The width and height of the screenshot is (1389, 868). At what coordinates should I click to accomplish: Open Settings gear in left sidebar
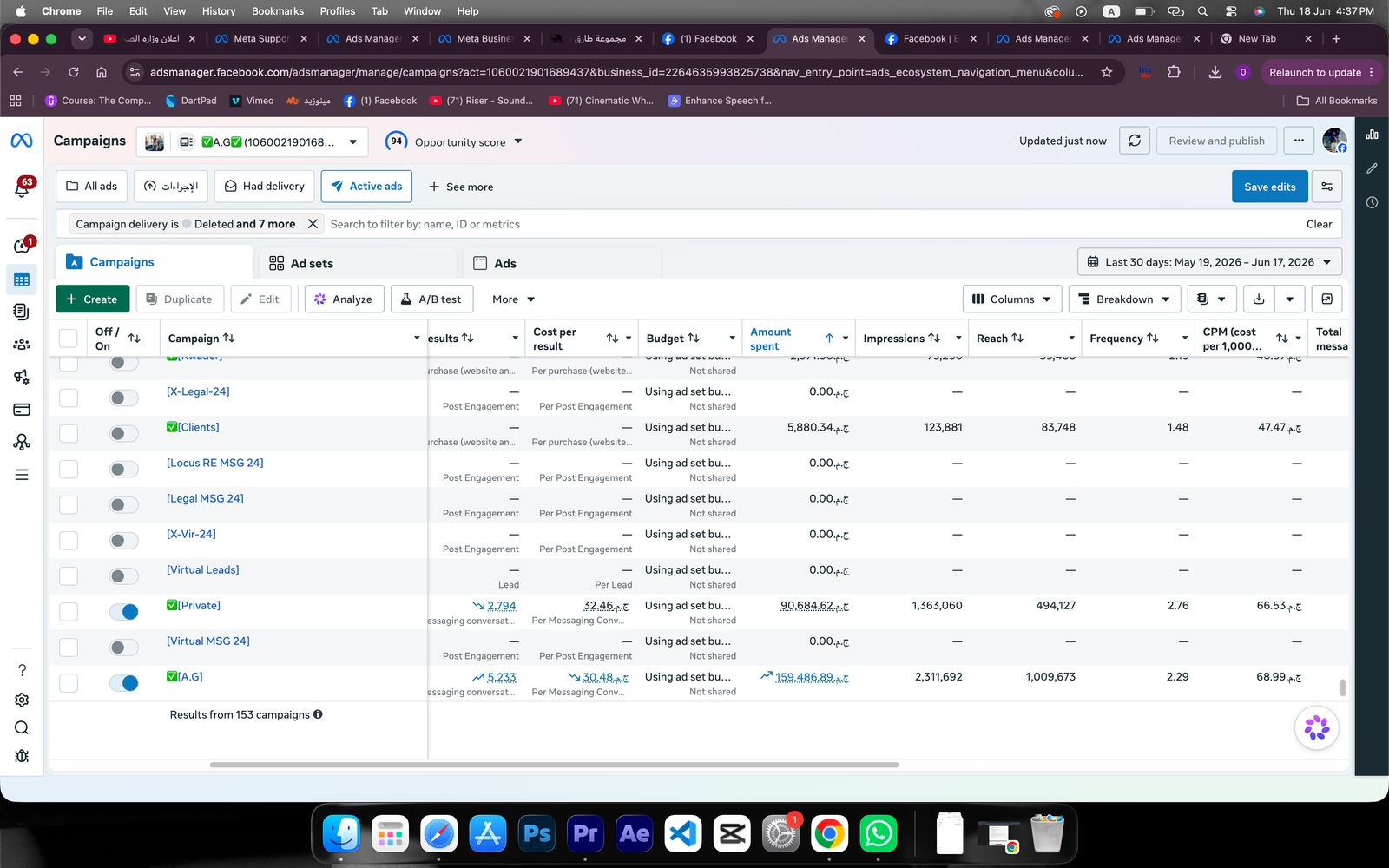pyautogui.click(x=22, y=700)
